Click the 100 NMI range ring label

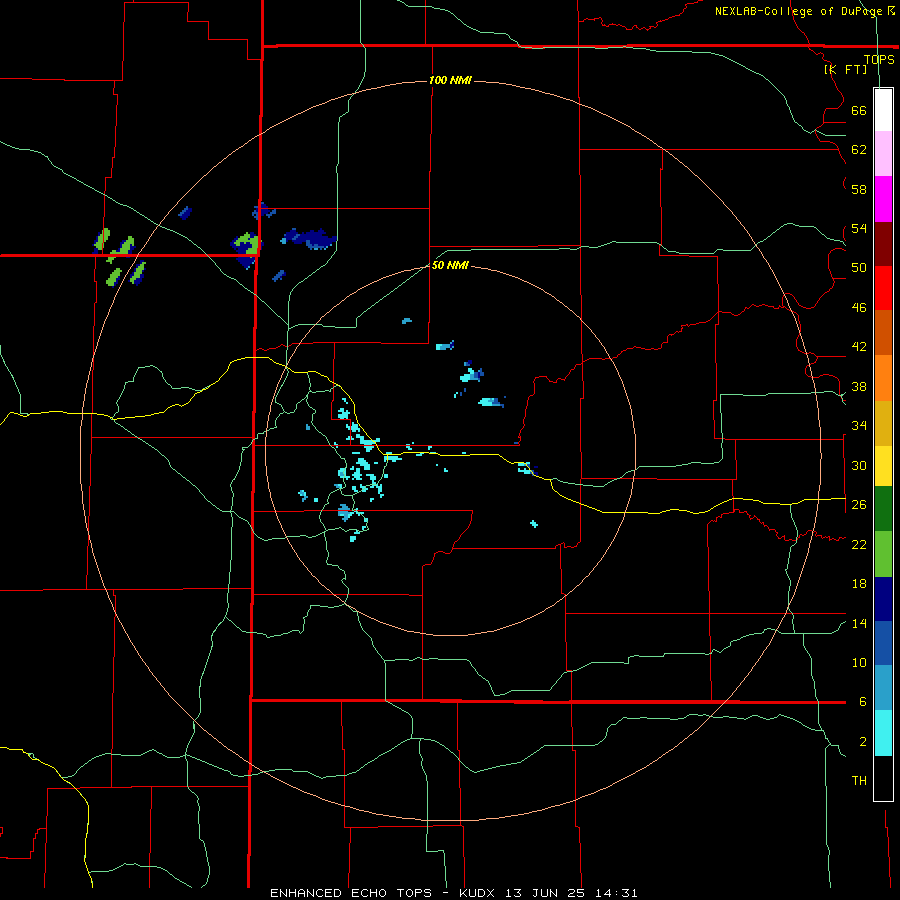click(x=450, y=80)
